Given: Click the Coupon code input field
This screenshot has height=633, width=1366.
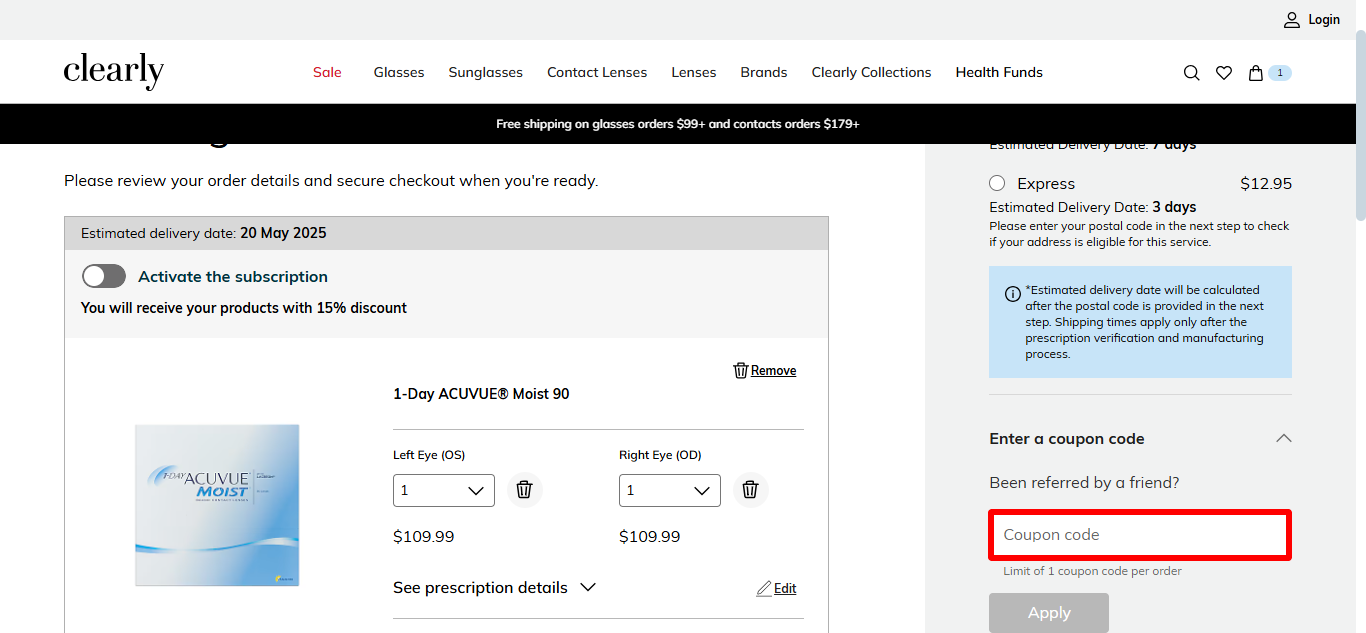Looking at the screenshot, I should [x=1140, y=535].
